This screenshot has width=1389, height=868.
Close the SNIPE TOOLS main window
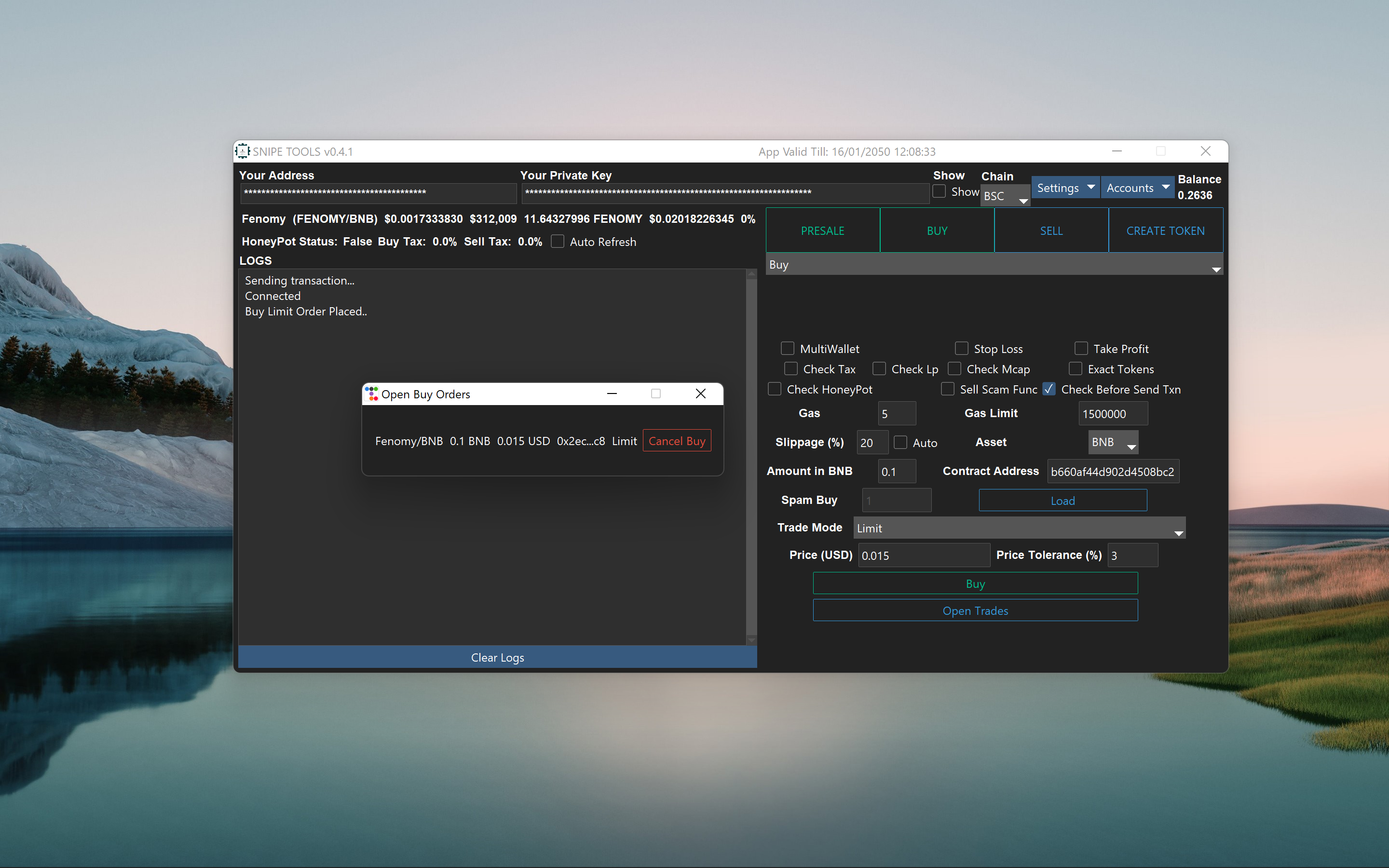[1205, 151]
